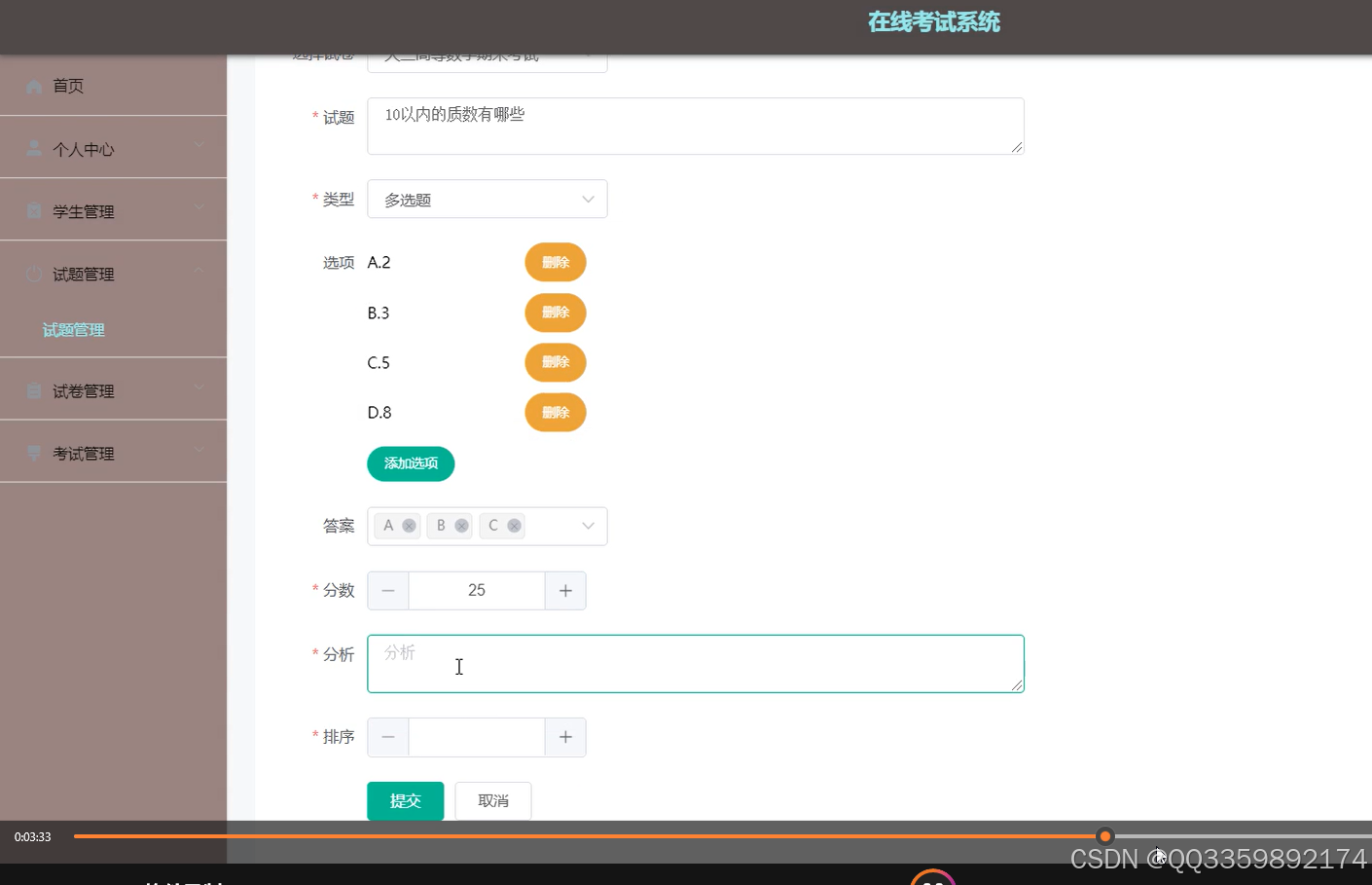Cancel the form with 取消

pos(493,801)
